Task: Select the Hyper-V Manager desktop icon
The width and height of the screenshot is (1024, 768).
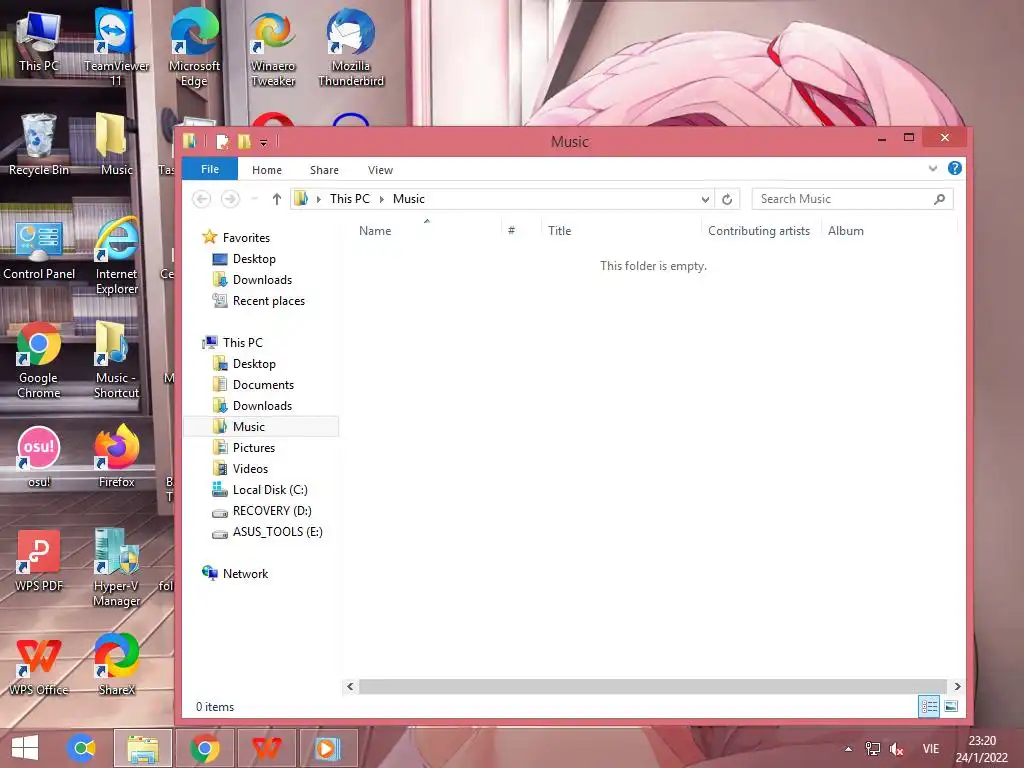Action: click(116, 568)
